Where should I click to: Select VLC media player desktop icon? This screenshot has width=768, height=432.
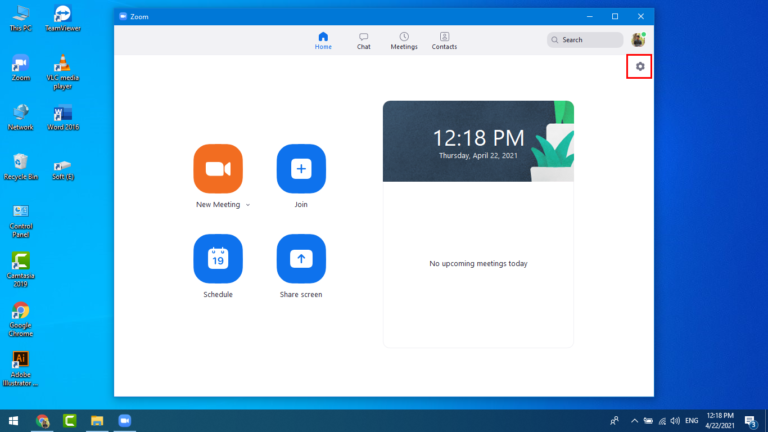tap(63, 72)
